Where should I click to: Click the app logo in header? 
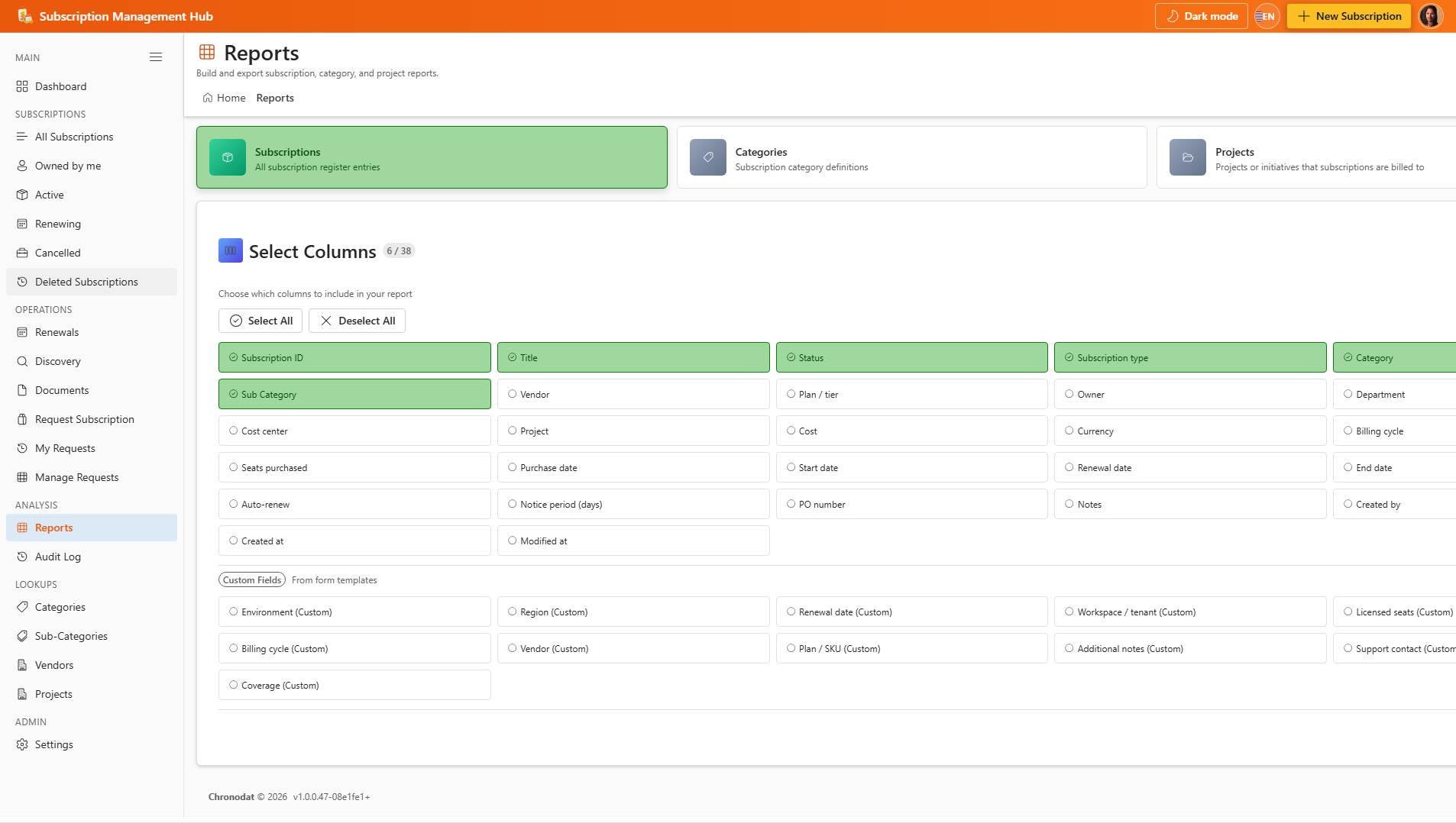click(24, 16)
